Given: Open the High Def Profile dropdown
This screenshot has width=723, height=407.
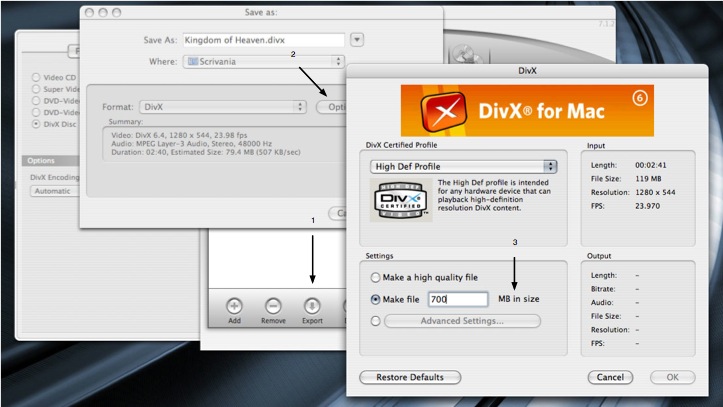Looking at the screenshot, I should point(463,166).
